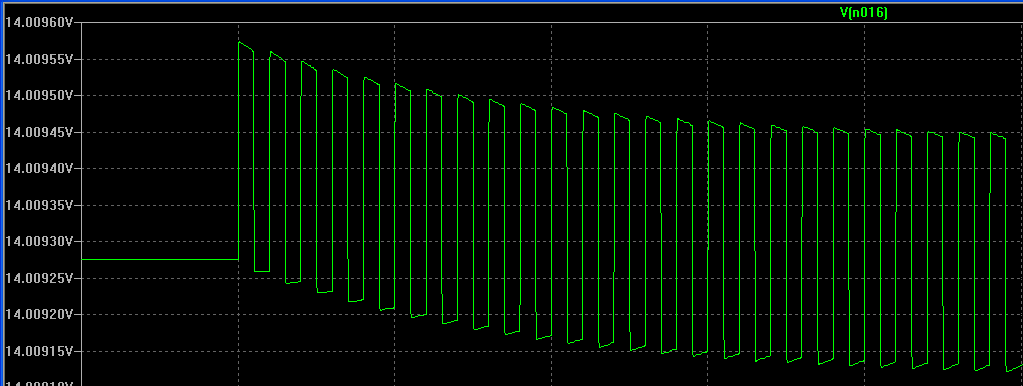Screen dimensions: 1023x386
Task: Click empty plot area above the flat trace
Action: pos(160,143)
